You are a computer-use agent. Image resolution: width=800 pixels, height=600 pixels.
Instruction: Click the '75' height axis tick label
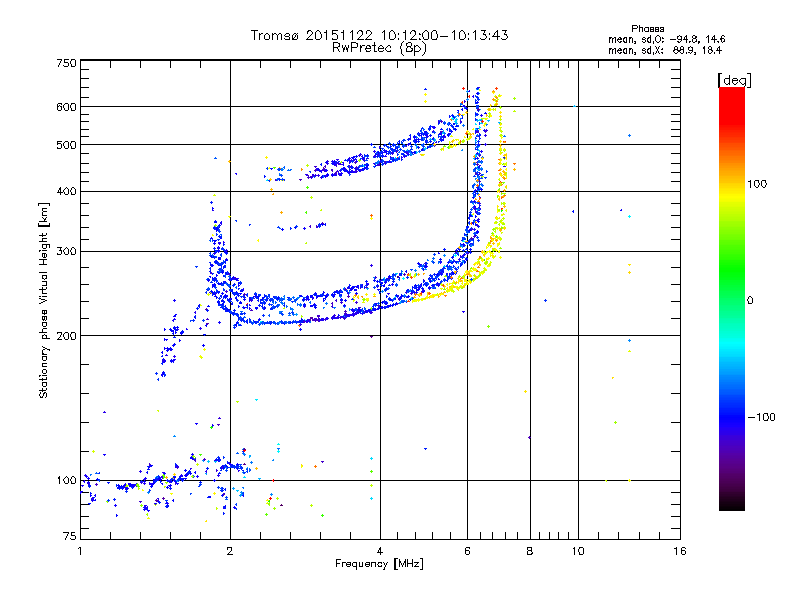coord(70,536)
